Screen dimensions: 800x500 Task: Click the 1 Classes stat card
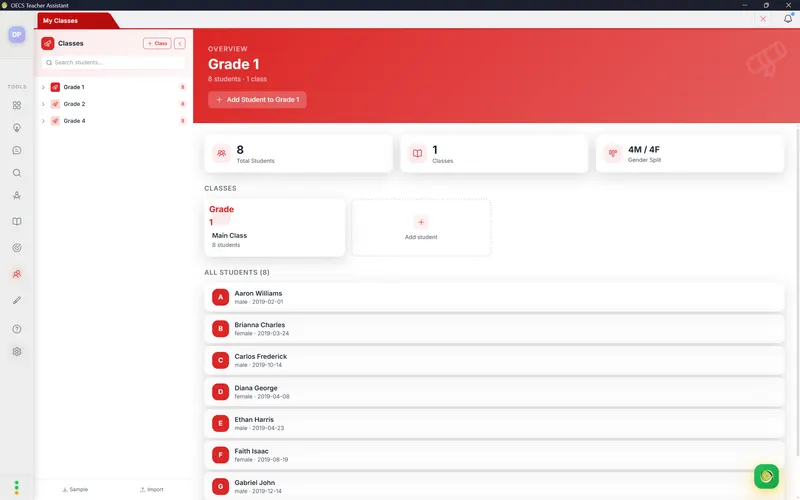click(494, 153)
